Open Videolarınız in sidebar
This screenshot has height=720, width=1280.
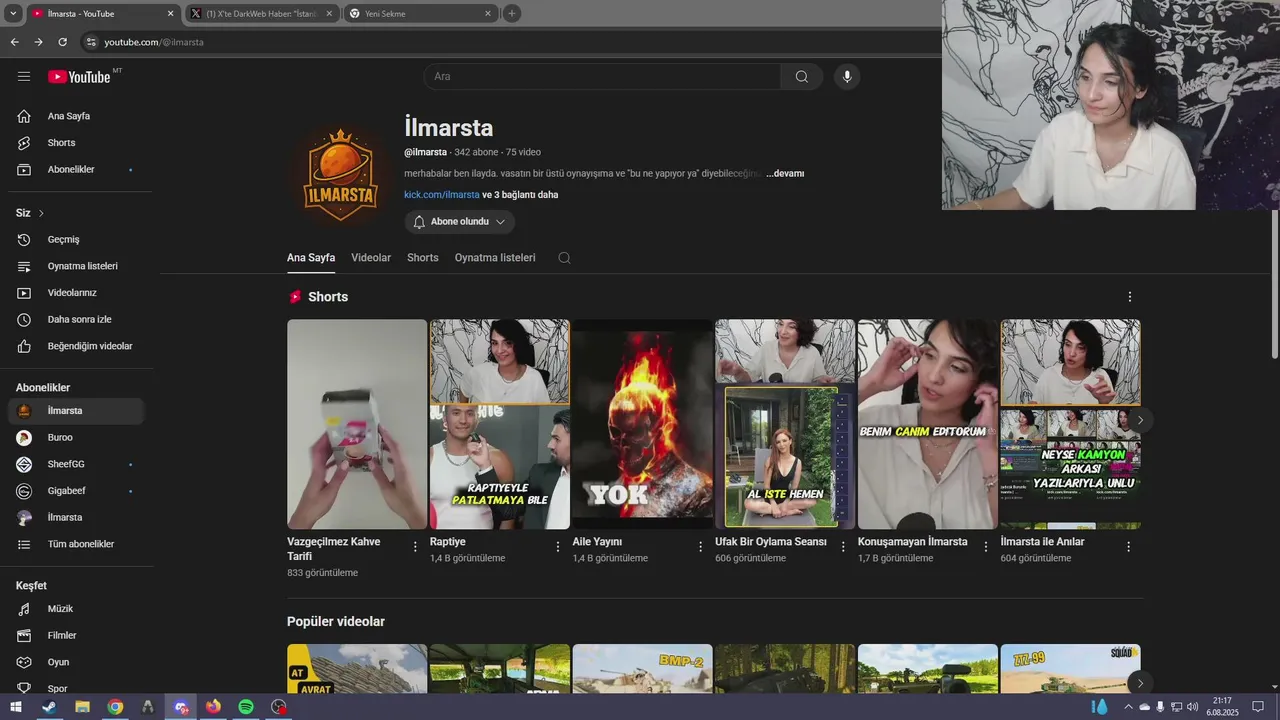(76, 293)
